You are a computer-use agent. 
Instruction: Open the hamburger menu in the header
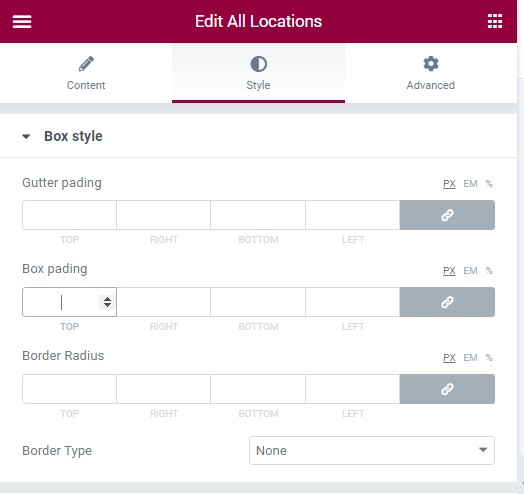(x=22, y=21)
